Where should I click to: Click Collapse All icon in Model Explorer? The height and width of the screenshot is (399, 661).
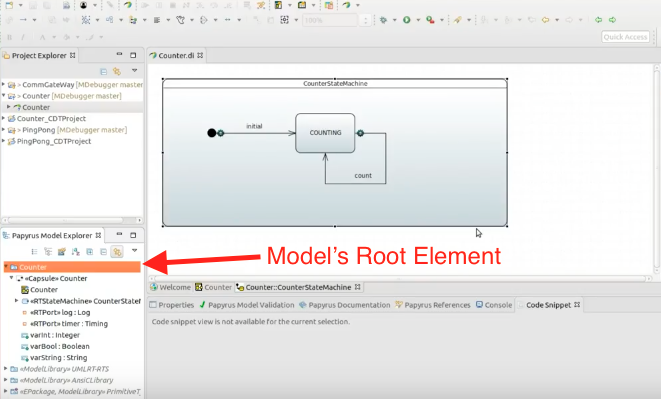(103, 252)
